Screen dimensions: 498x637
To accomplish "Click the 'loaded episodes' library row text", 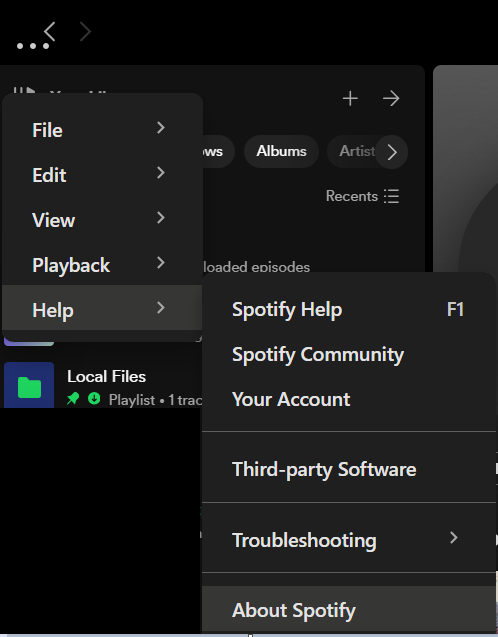I will click(257, 267).
